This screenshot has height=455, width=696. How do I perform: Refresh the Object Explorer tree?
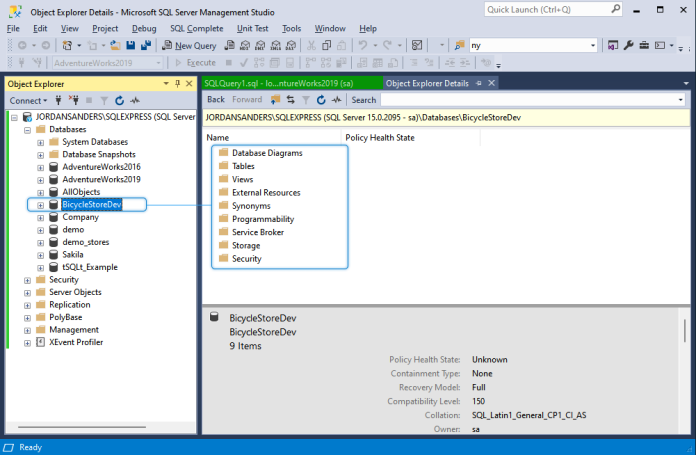point(119,100)
